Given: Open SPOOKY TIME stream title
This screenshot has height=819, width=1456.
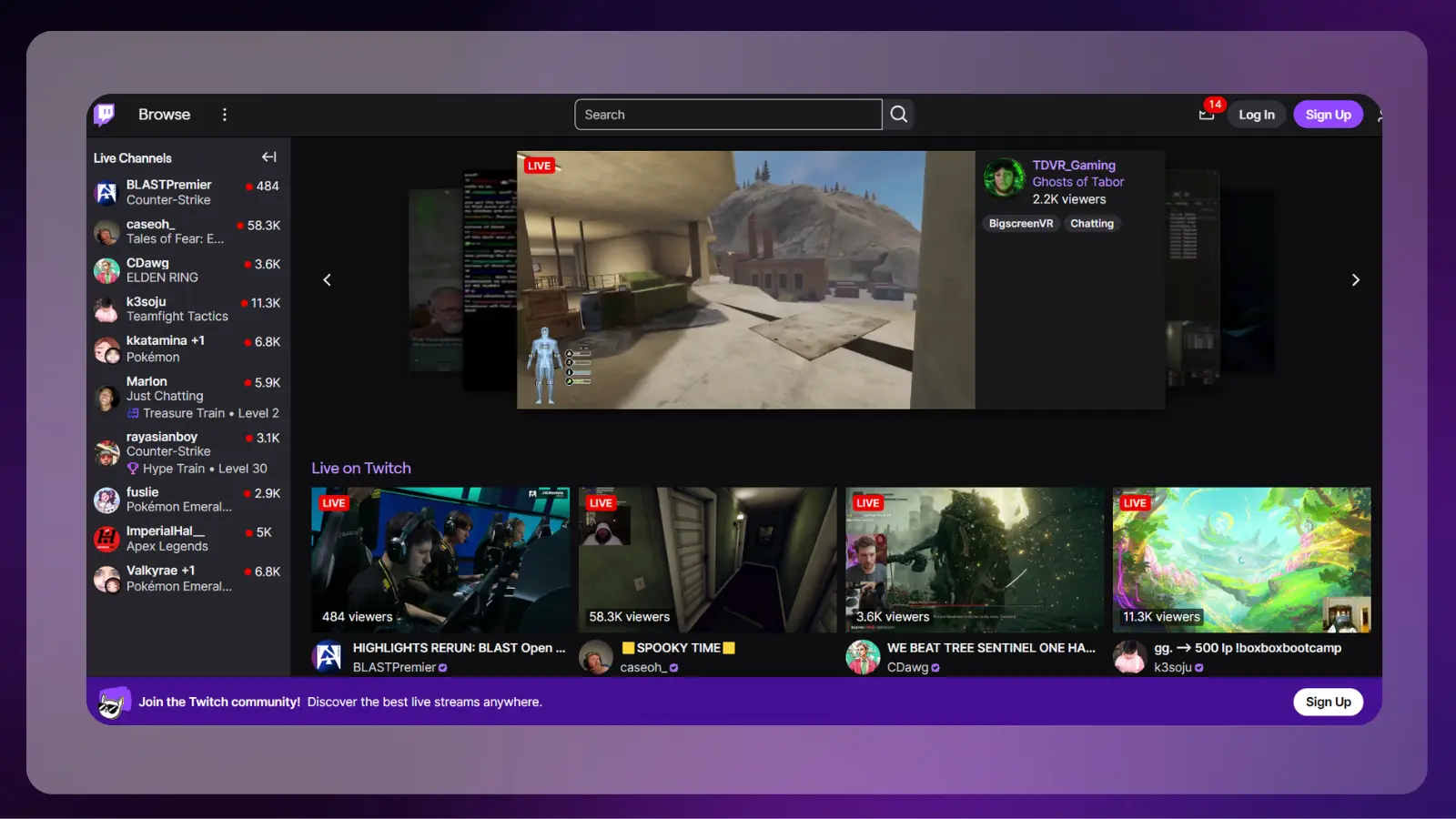Looking at the screenshot, I should coord(678,648).
